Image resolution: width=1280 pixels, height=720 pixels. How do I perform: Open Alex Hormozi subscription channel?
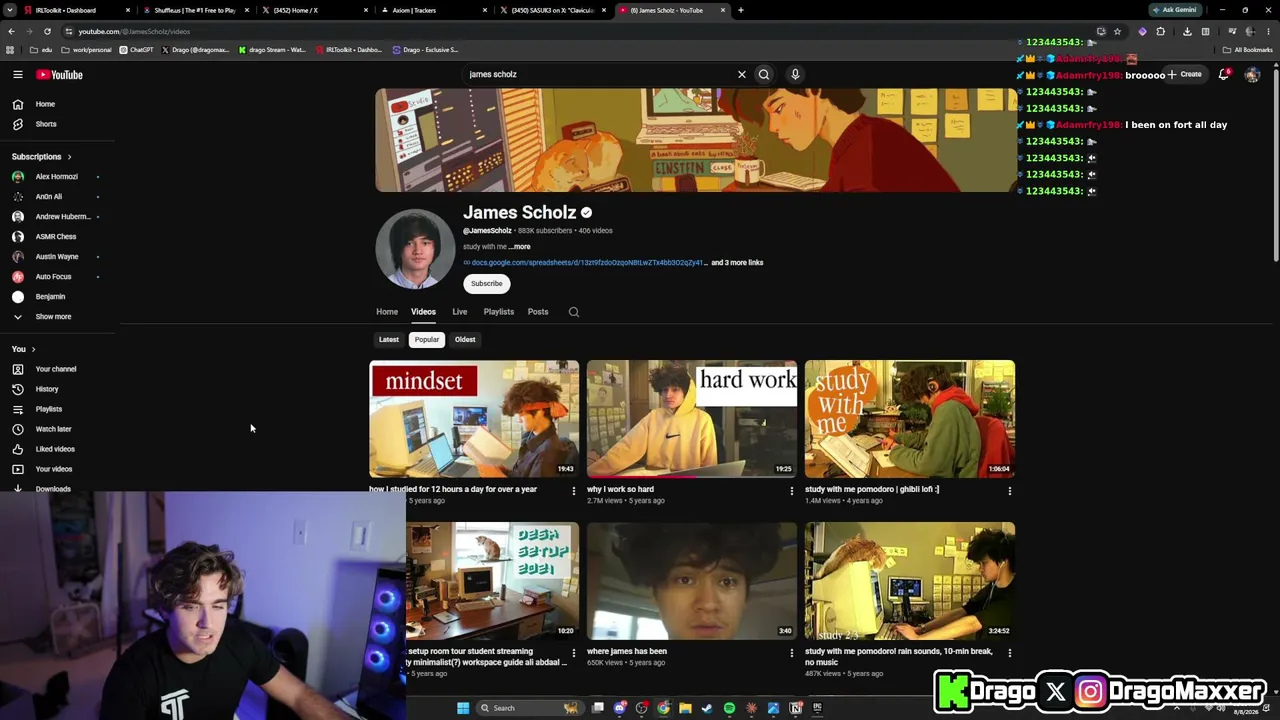coord(56,177)
